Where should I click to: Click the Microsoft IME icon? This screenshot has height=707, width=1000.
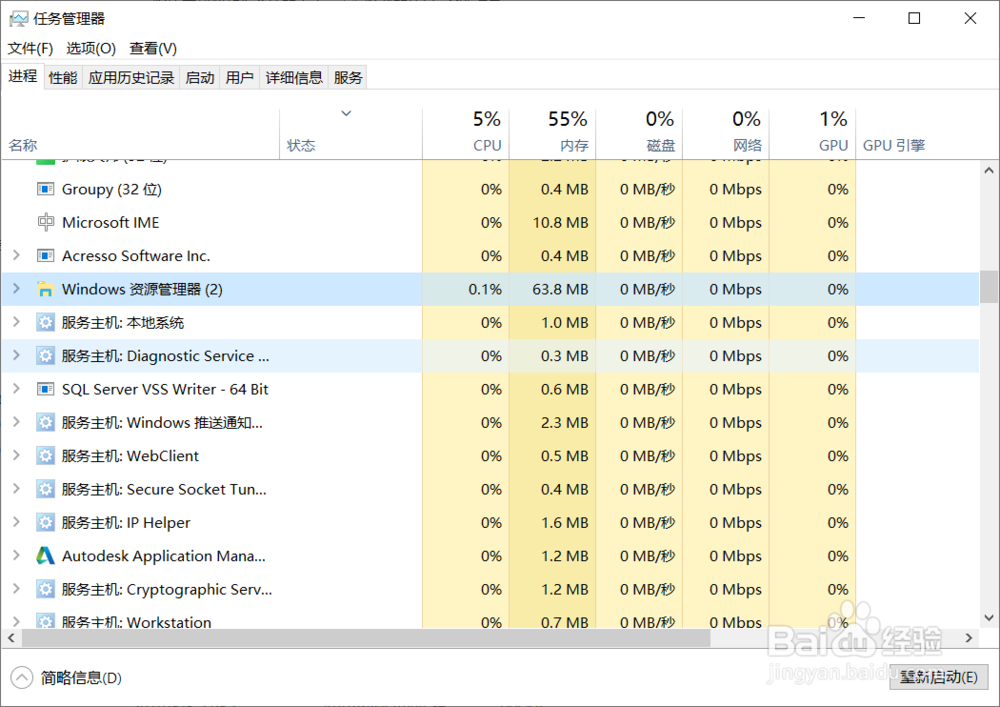pos(45,222)
